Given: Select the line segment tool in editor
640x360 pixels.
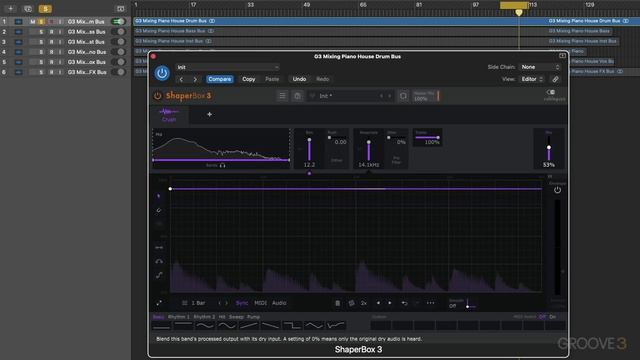Looking at the screenshot, I should (159, 247).
